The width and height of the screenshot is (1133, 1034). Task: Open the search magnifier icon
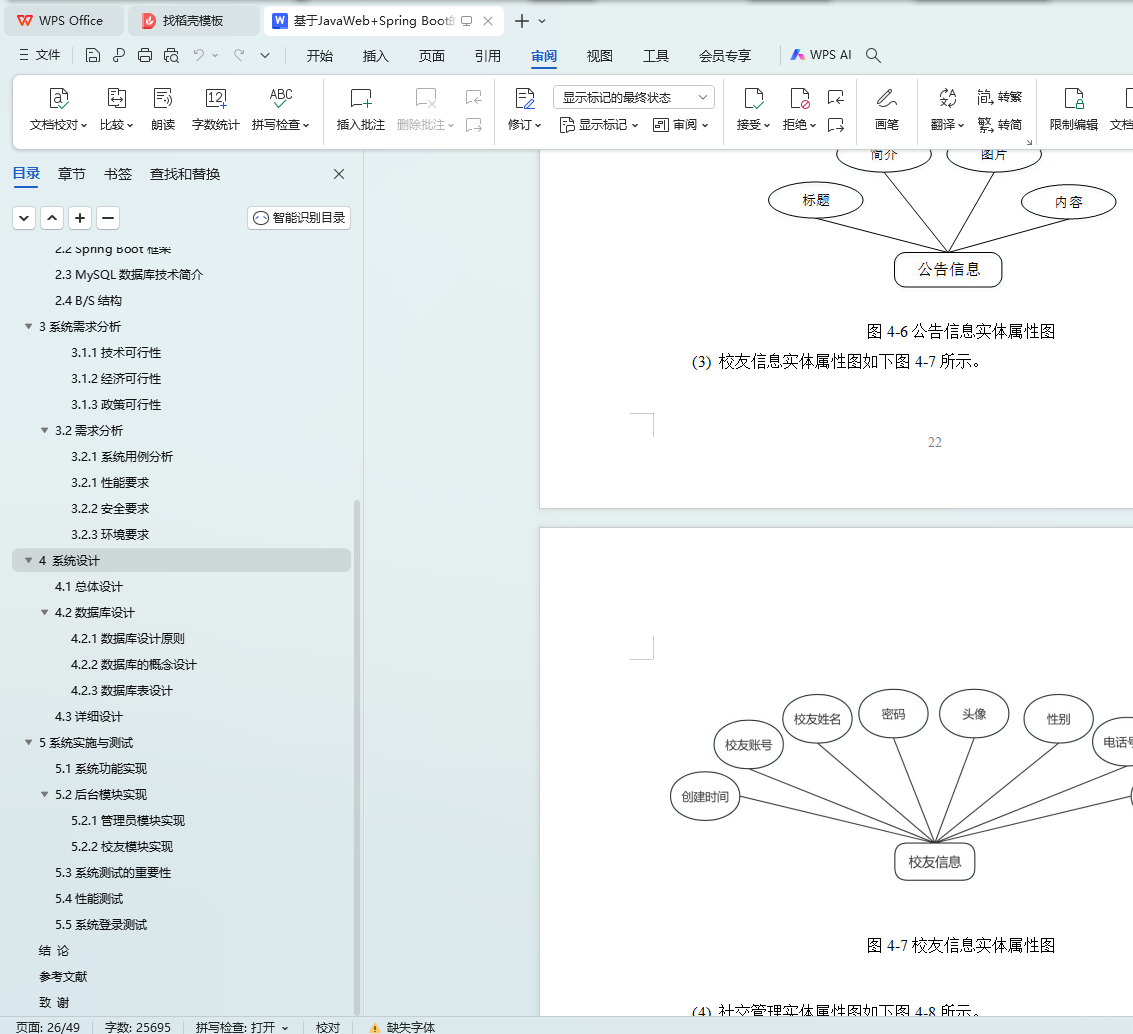(873, 55)
